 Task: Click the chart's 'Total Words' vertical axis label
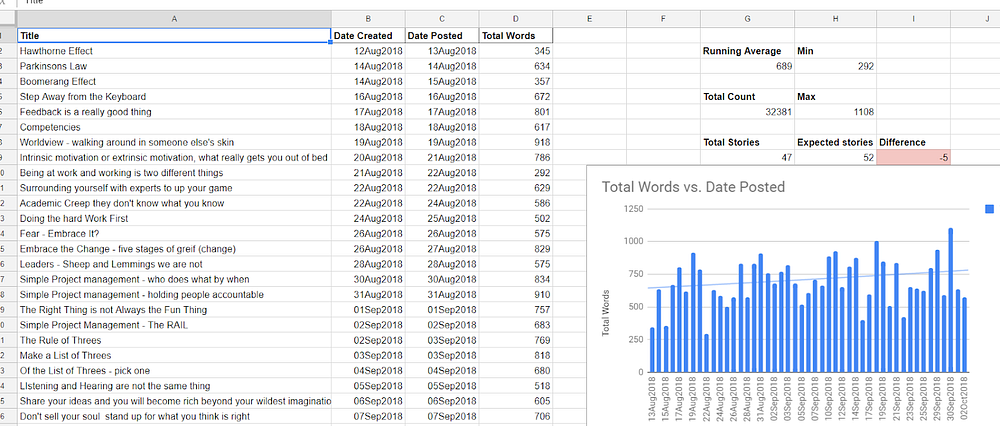click(x=607, y=312)
